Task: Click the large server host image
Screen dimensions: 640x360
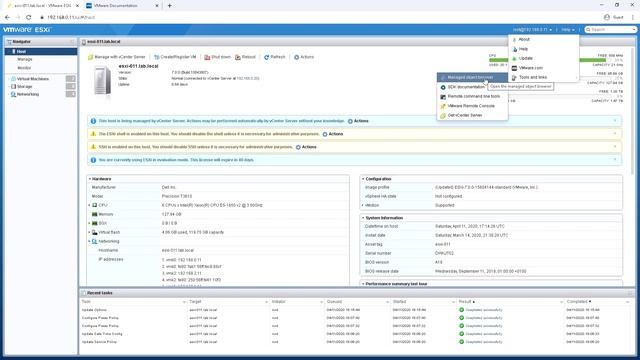Action: pos(102,81)
